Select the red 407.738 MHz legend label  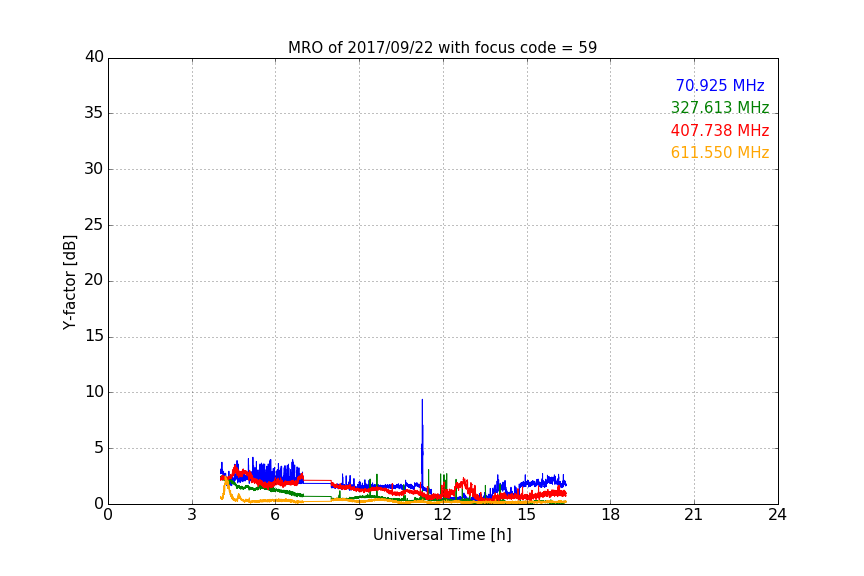click(720, 130)
